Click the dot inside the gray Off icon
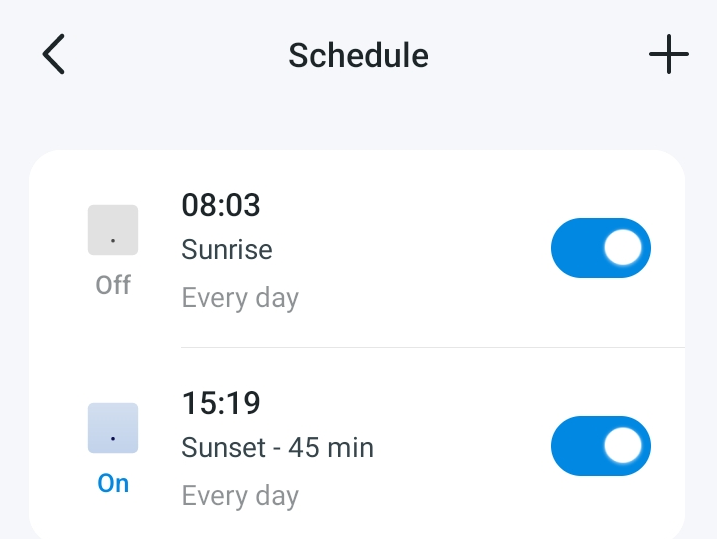This screenshot has height=539, width=717. (113, 241)
